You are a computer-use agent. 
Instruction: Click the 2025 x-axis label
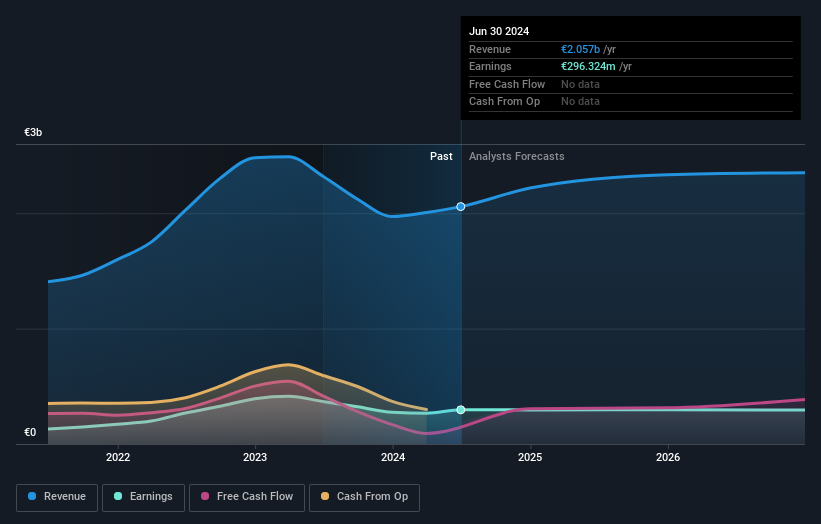pos(530,458)
